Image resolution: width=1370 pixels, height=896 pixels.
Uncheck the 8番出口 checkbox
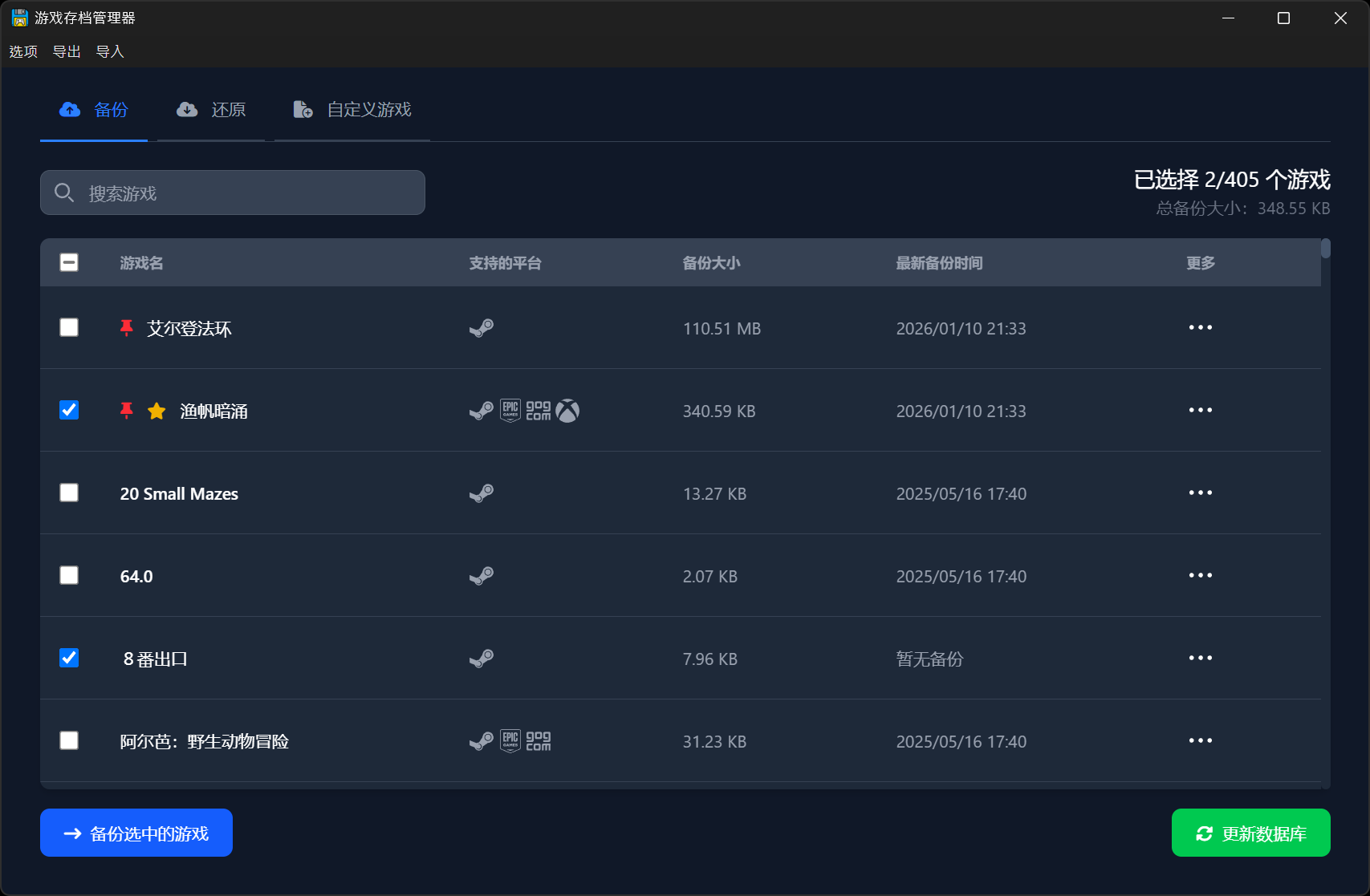click(x=69, y=658)
